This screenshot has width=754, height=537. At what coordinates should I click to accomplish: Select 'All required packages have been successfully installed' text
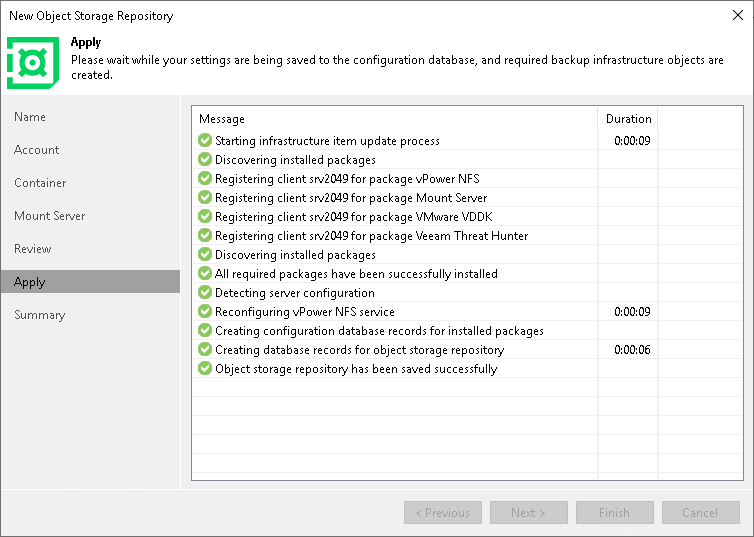356,274
